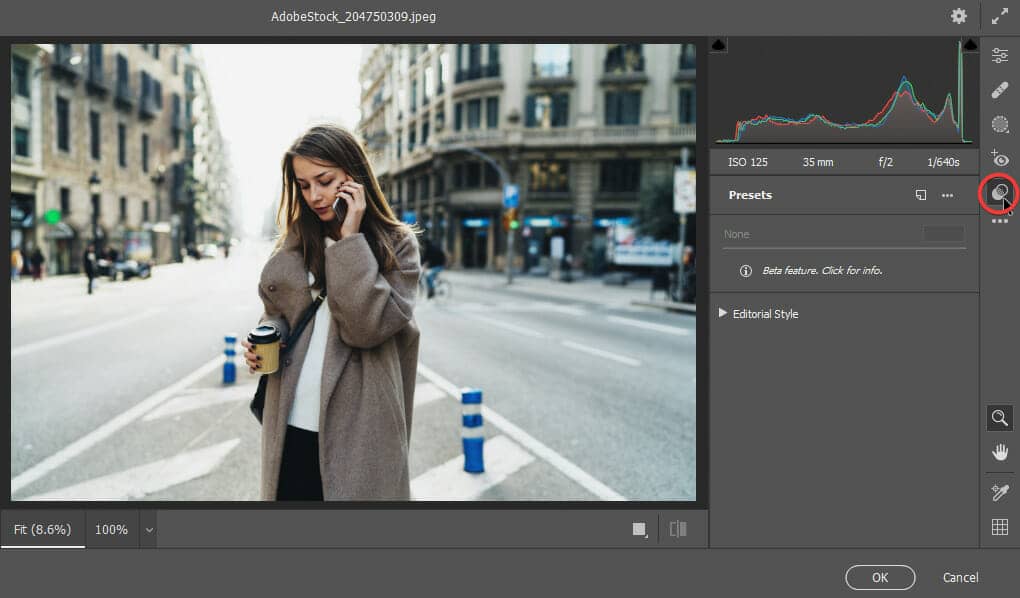
Task: Toggle highlight clipping warning on histogram
Action: [x=969, y=45]
